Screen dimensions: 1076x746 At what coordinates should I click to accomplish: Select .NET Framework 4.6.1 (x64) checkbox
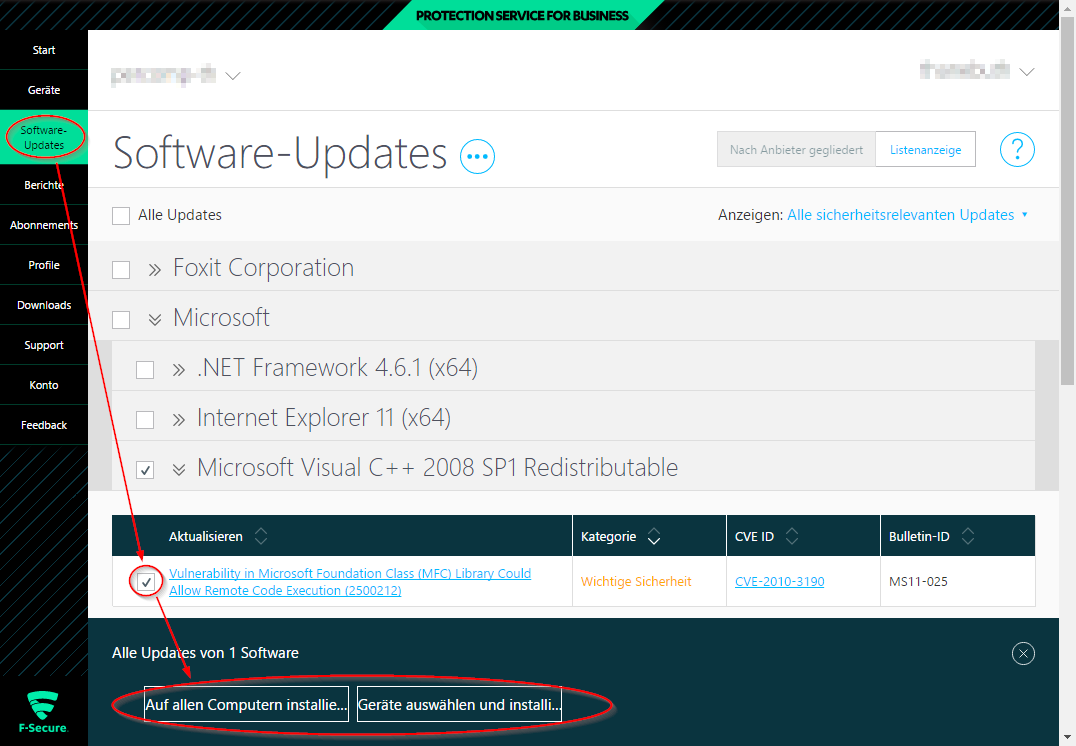tap(145, 370)
